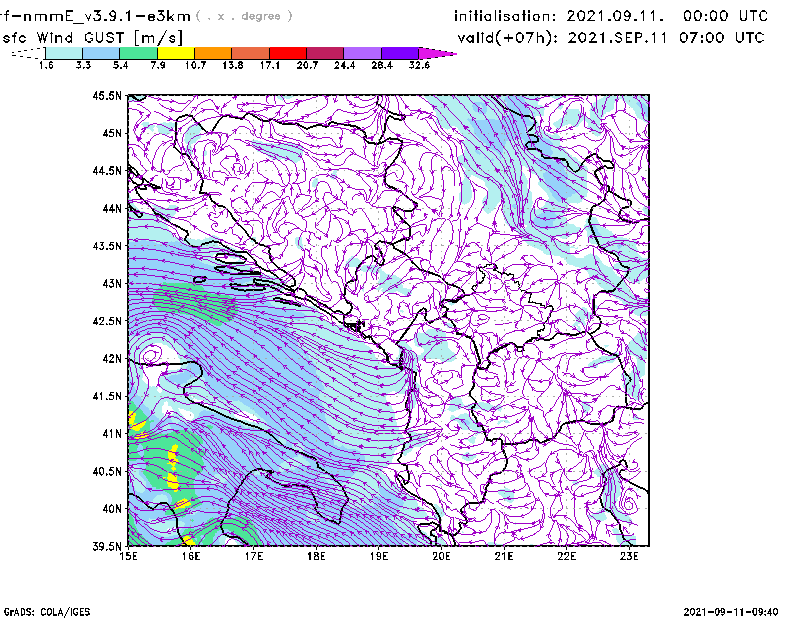This screenshot has width=800, height=618.
Task: Click the 41.5N latitude label
Action: pos(107,396)
